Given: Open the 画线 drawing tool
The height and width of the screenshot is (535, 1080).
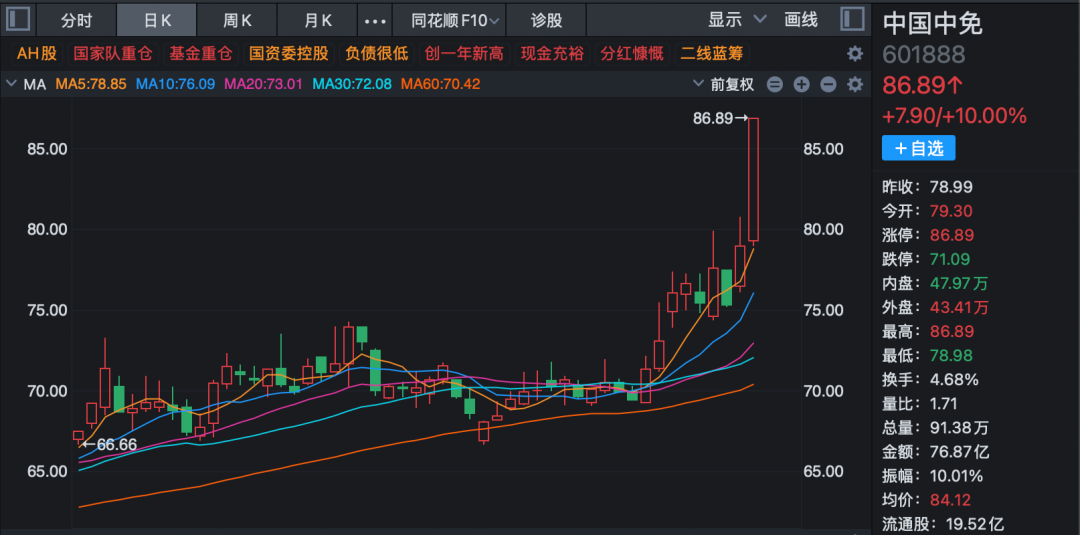Looking at the screenshot, I should pos(801,20).
